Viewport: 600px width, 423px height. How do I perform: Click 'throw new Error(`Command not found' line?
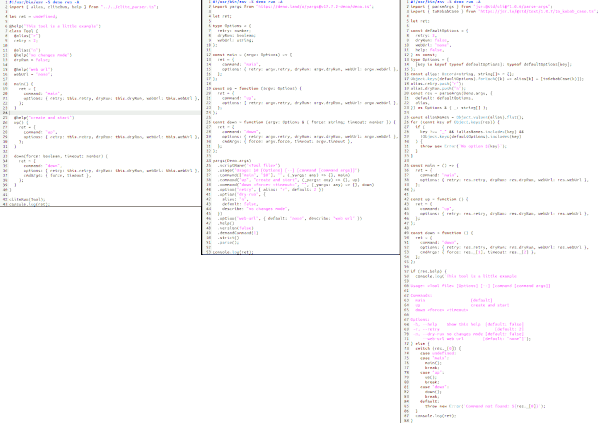tap(485, 406)
